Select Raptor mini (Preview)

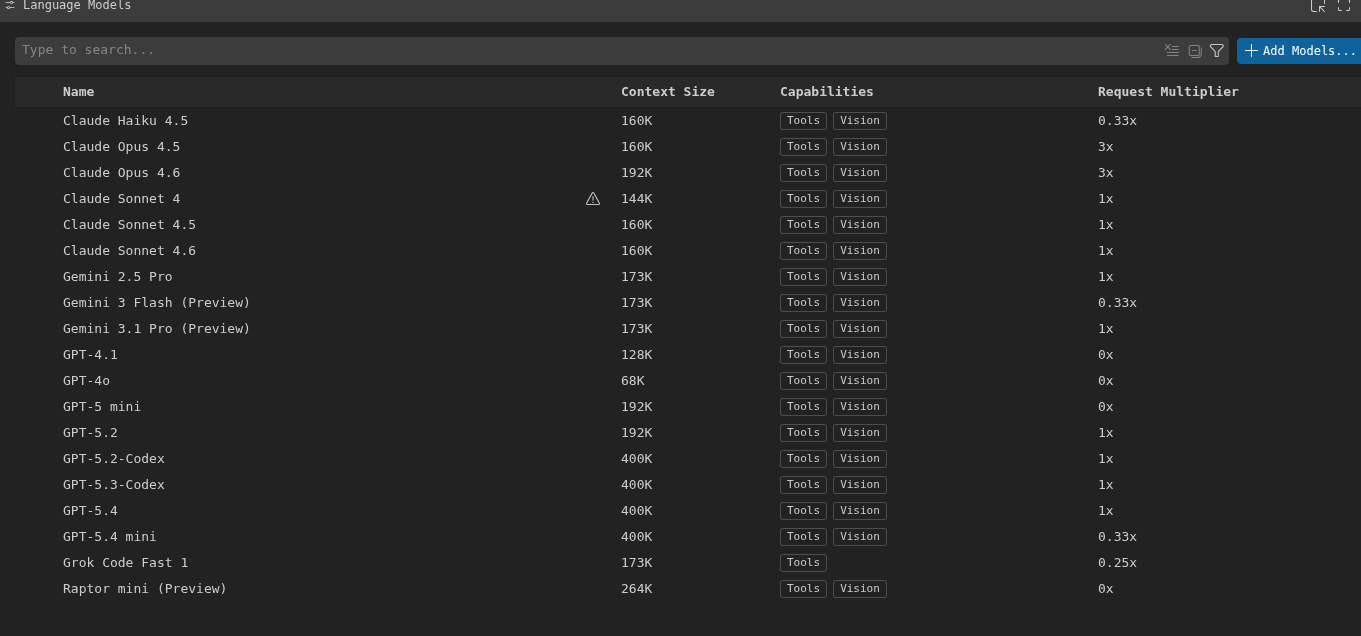[x=145, y=589]
